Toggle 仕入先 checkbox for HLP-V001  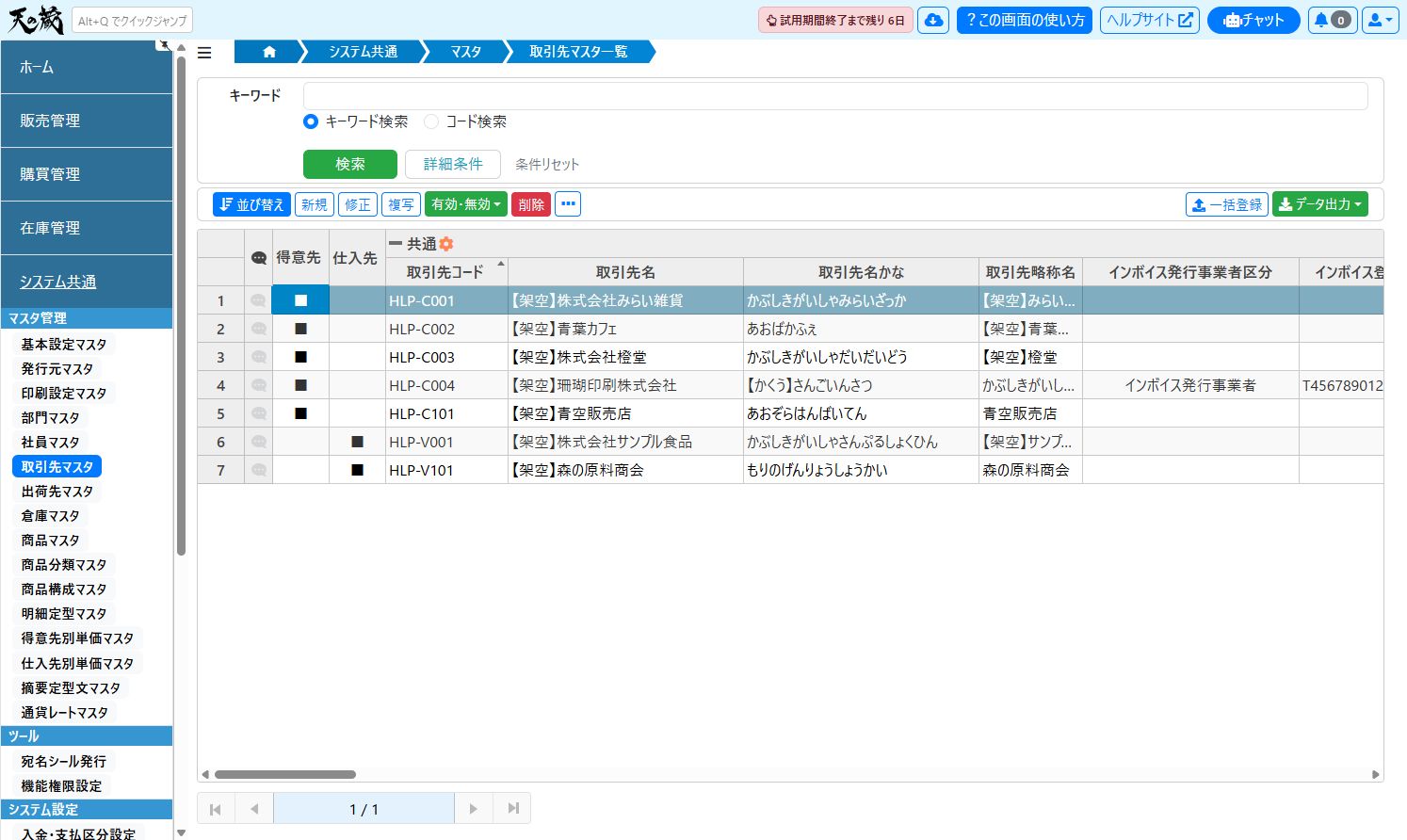point(357,442)
